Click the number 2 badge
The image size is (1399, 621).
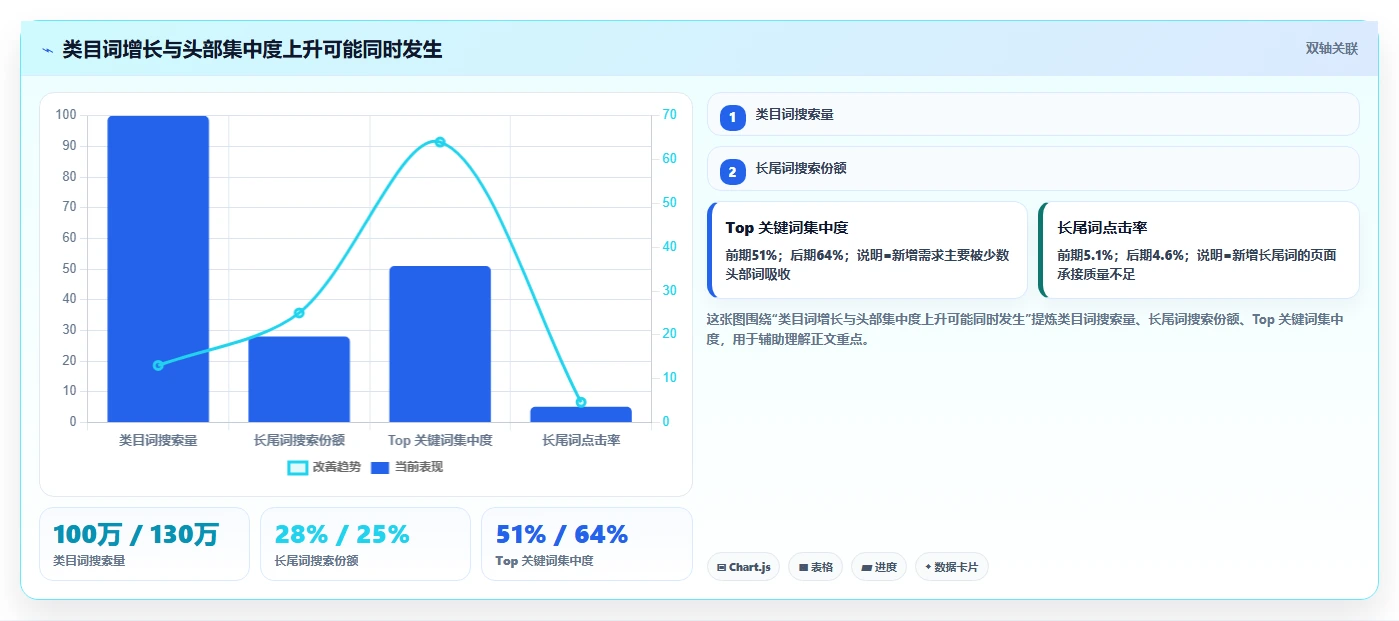[732, 172]
